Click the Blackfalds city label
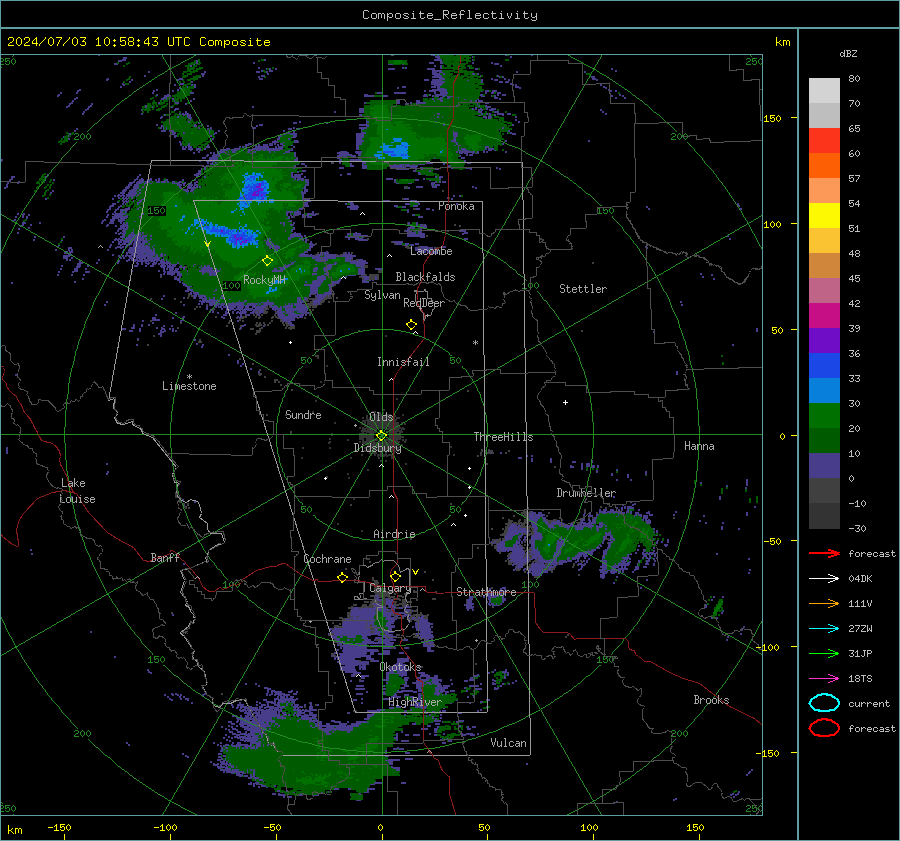900x841 pixels. (425, 277)
